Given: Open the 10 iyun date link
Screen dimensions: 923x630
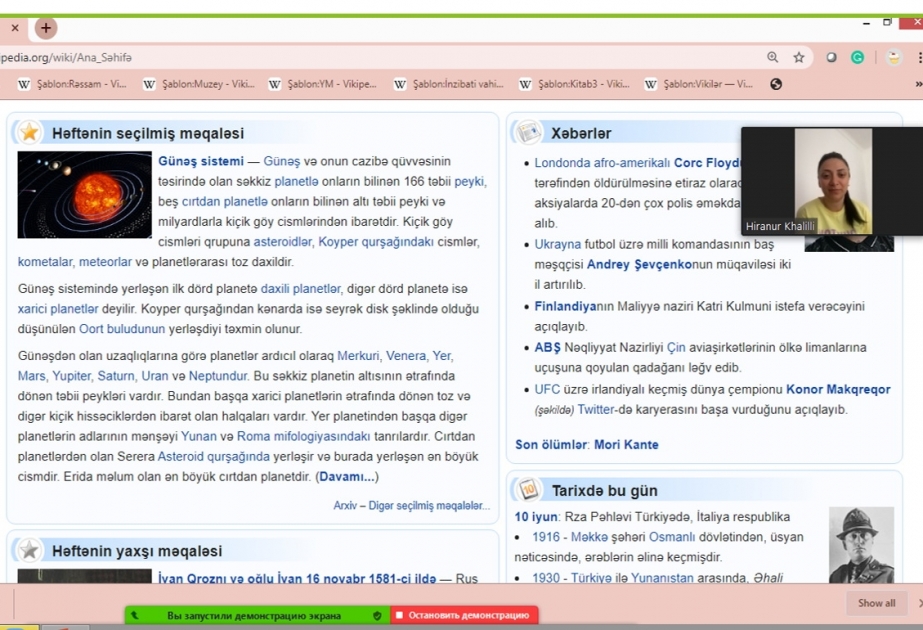Looking at the screenshot, I should pos(536,517).
